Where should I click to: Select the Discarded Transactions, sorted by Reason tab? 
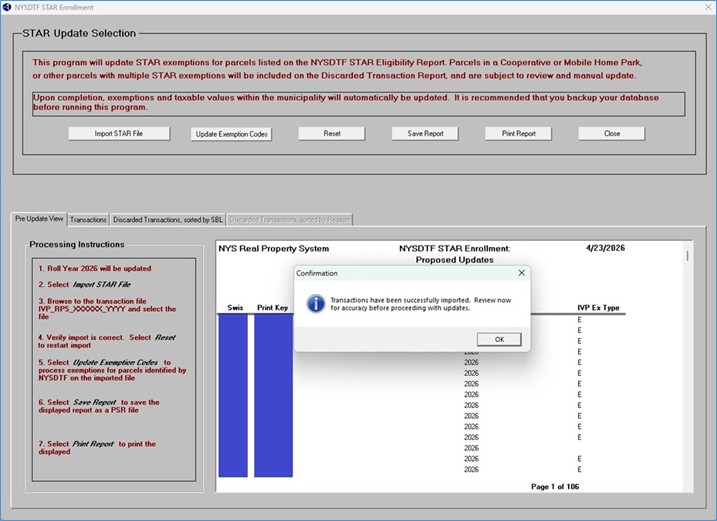[289, 220]
